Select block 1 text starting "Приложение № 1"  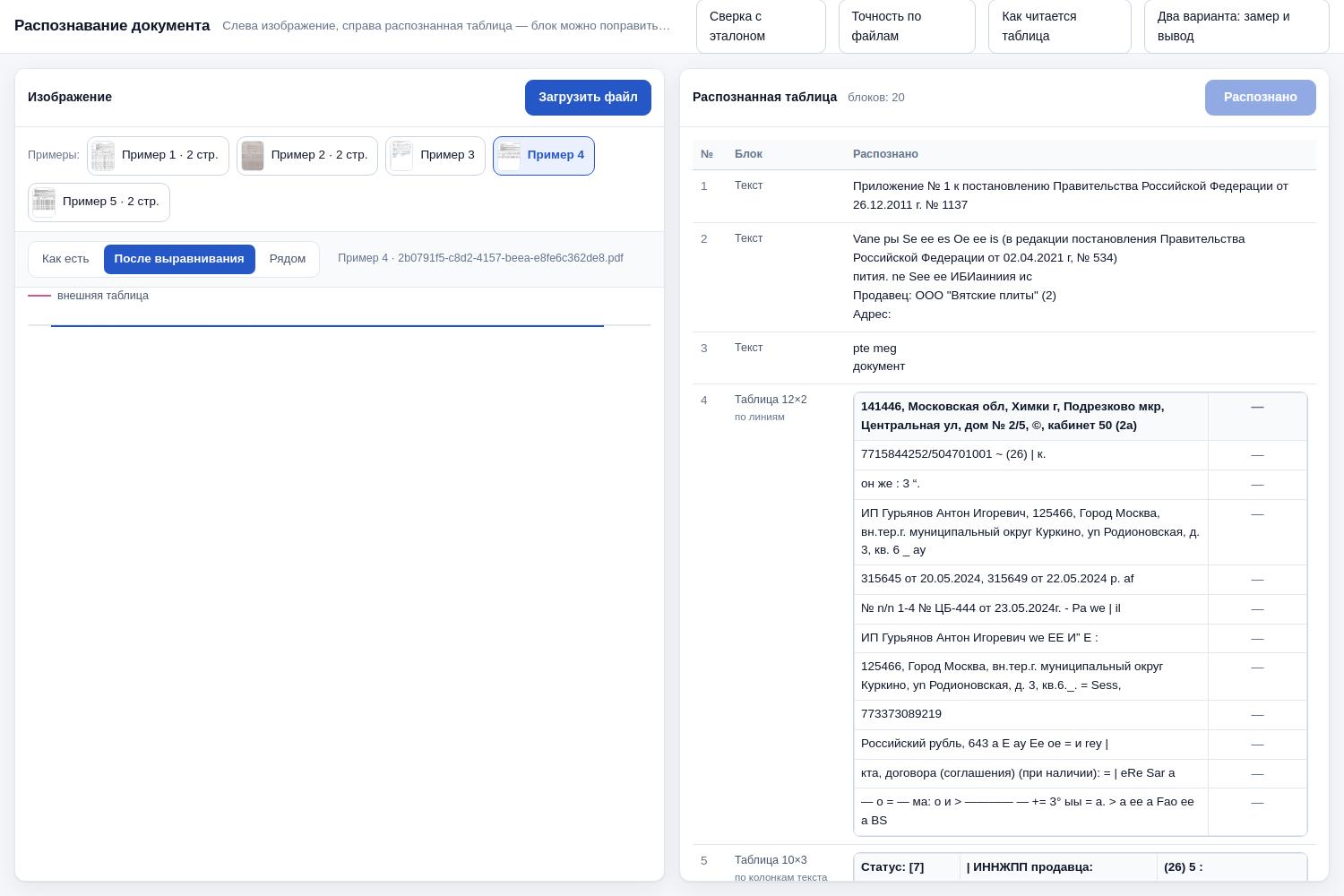tap(1072, 195)
